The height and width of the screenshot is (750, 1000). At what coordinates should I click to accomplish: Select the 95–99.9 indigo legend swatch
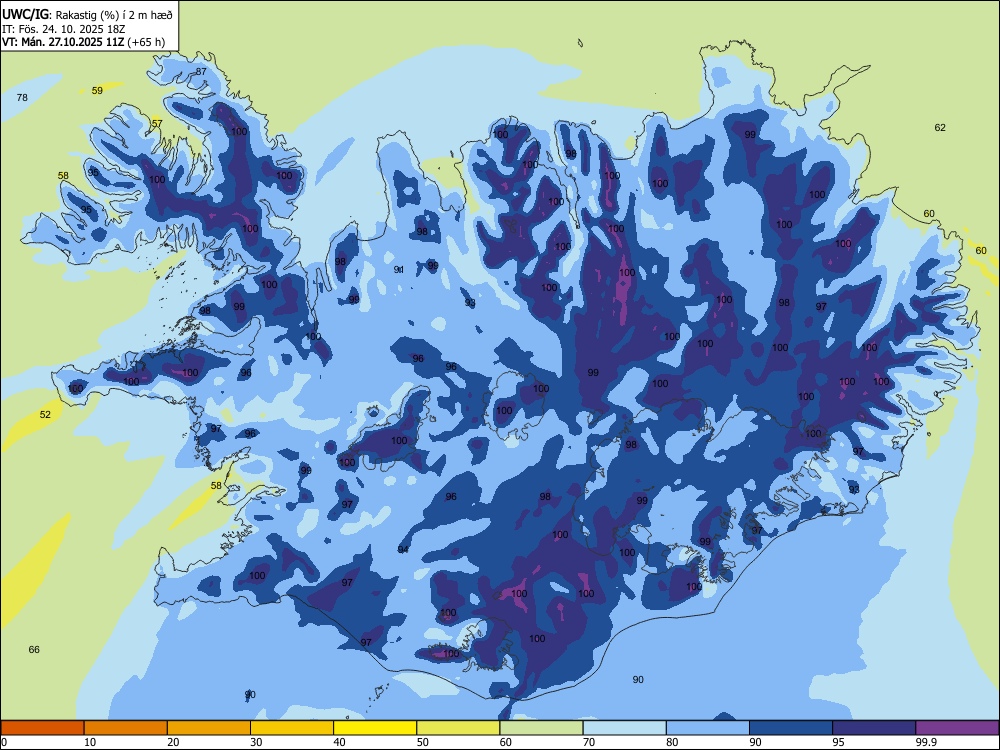click(x=874, y=728)
